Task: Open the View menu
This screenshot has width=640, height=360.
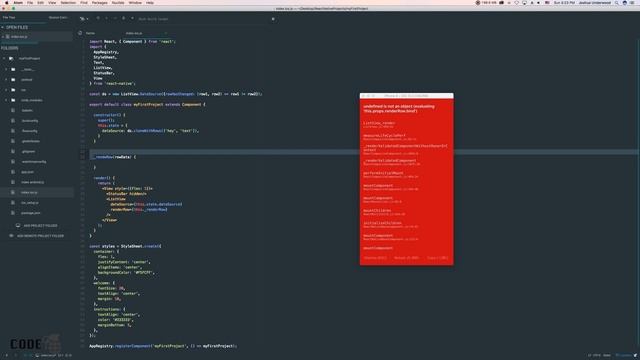Action: (52, 2)
